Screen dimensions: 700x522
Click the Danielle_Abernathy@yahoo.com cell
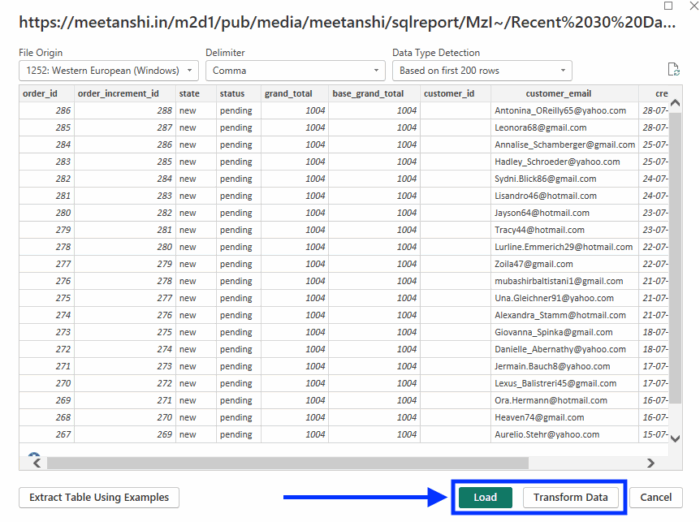564,349
